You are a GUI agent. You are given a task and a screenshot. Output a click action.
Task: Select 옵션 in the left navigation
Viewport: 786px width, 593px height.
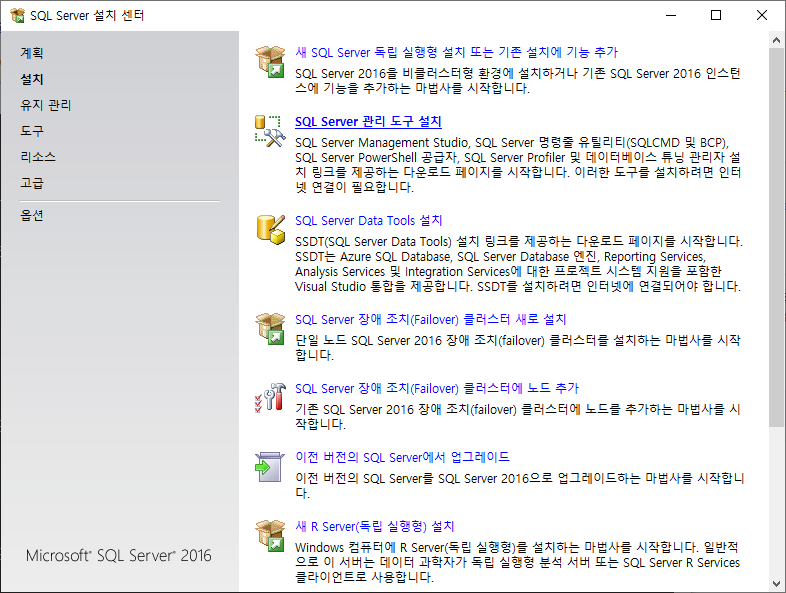coord(32,215)
